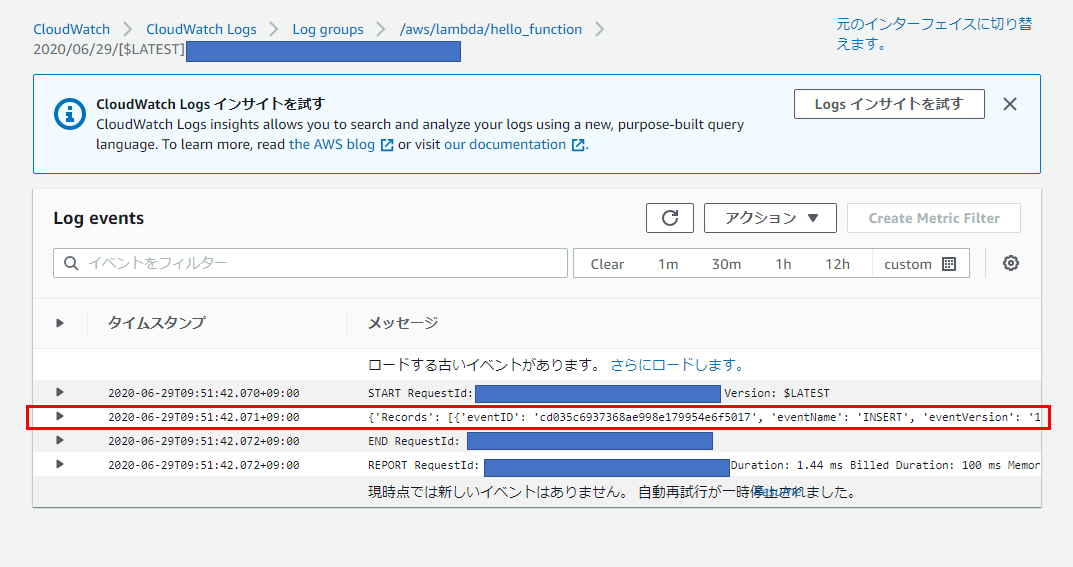
Task: Open the log events settings gear
Action: [1011, 263]
